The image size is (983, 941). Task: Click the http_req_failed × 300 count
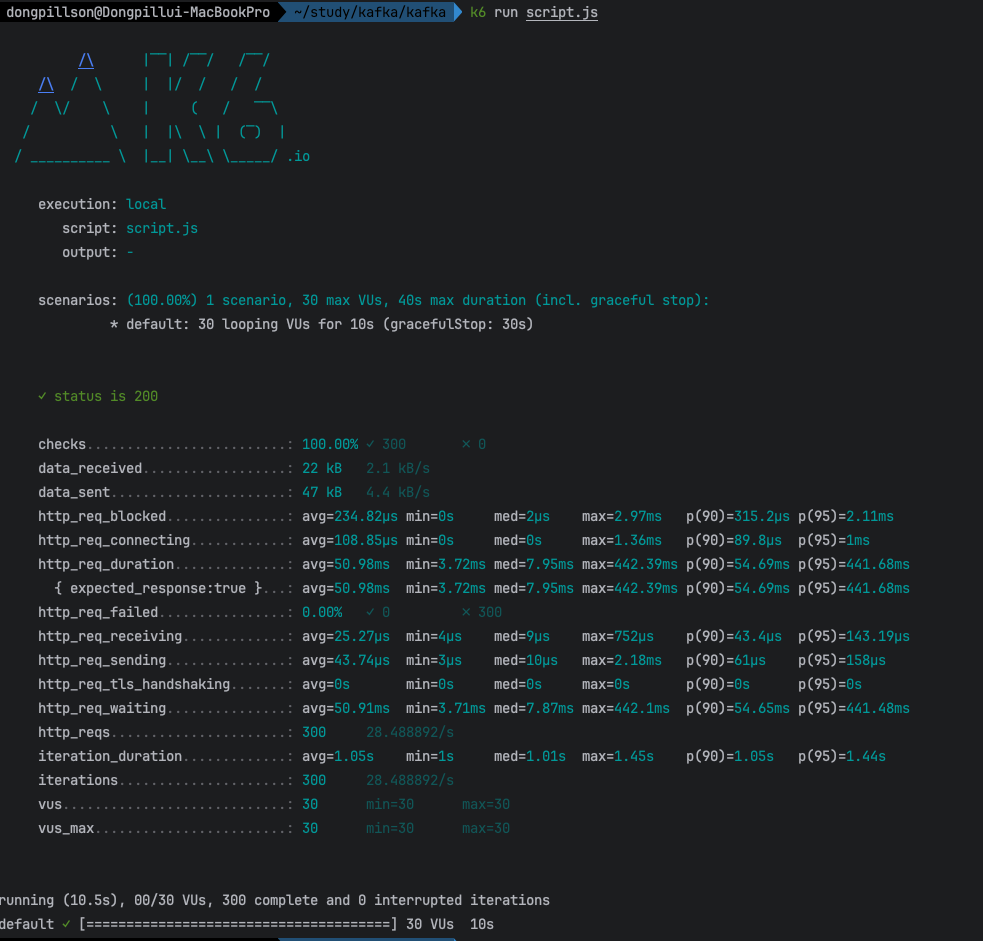(481, 612)
